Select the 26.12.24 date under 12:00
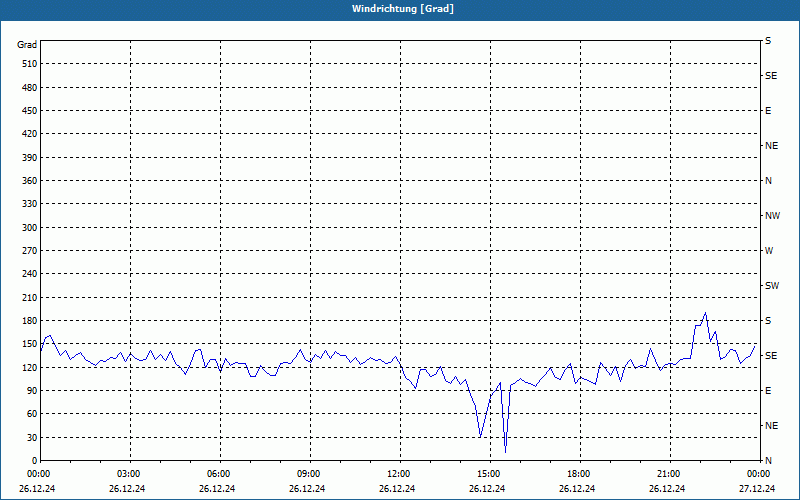 pos(397,488)
